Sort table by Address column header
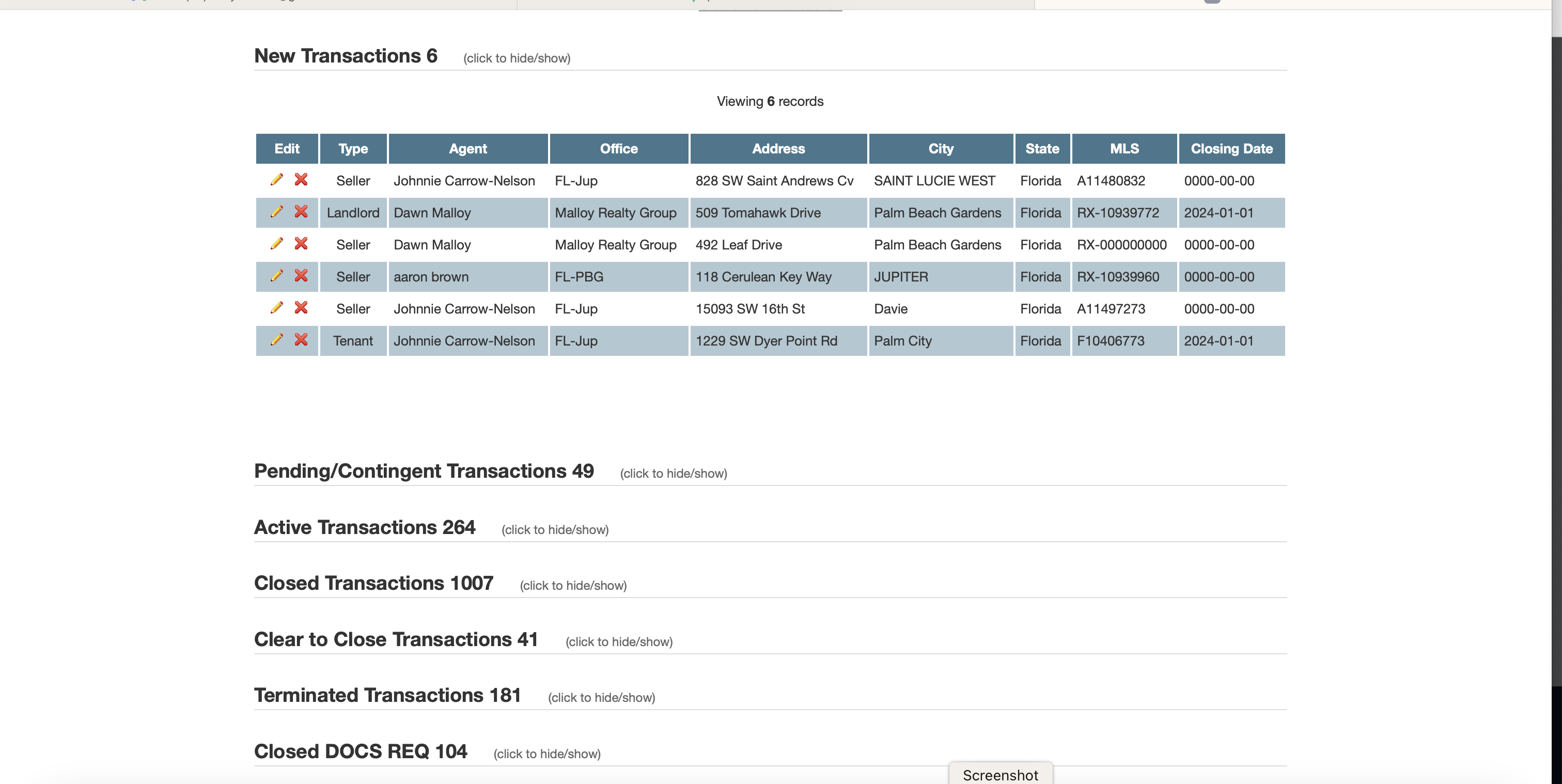This screenshot has height=784, width=1562. click(x=778, y=149)
